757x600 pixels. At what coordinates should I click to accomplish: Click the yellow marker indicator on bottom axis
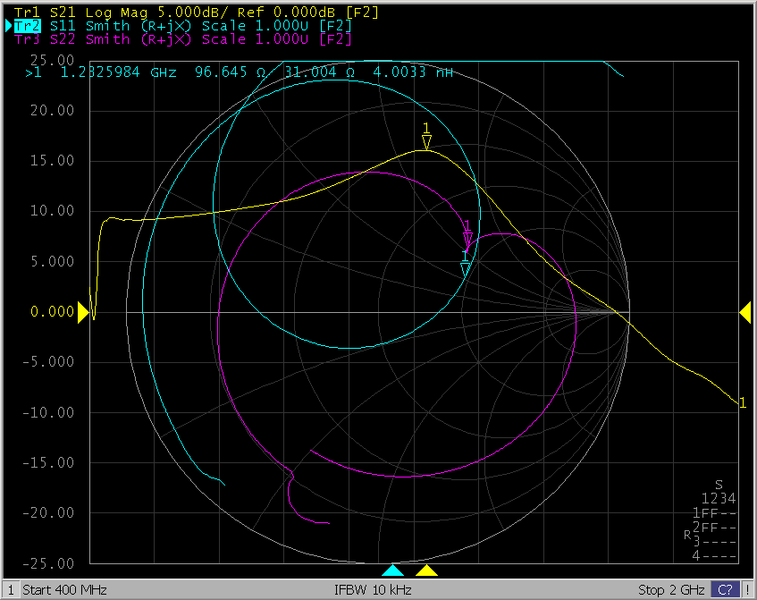click(x=427, y=571)
